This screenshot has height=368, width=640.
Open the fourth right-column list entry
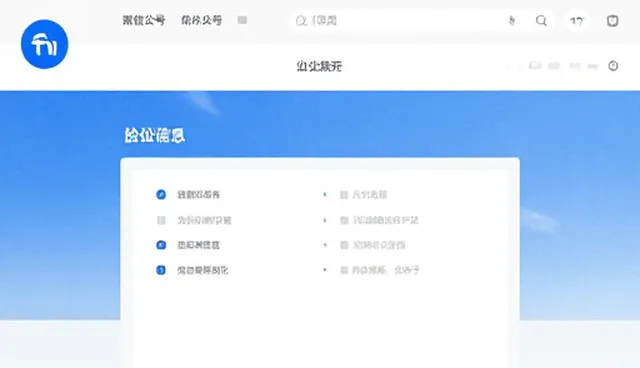pyautogui.click(x=380, y=270)
